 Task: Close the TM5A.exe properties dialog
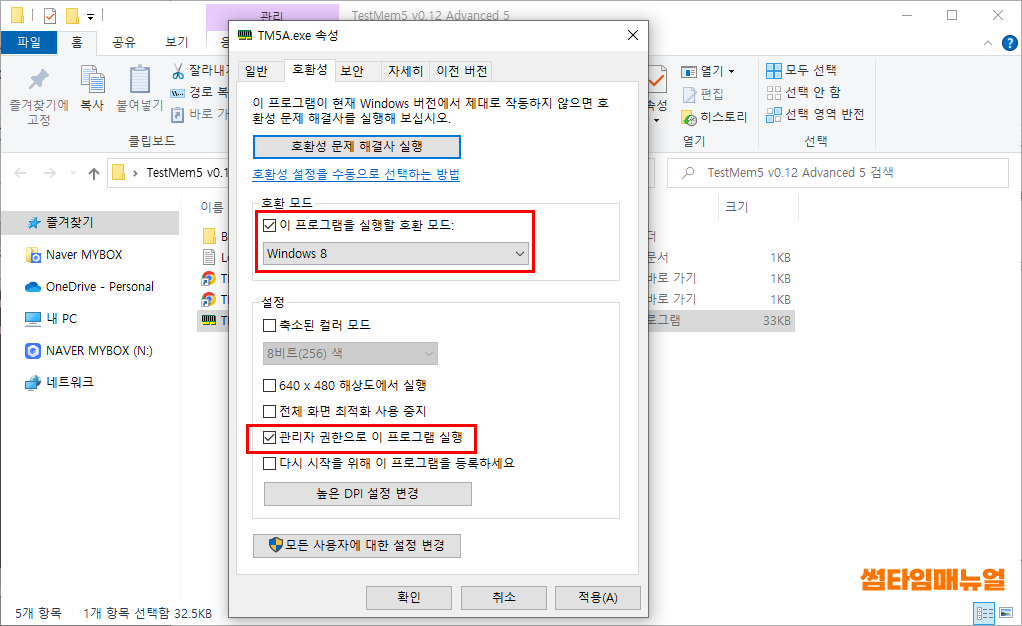coord(632,35)
